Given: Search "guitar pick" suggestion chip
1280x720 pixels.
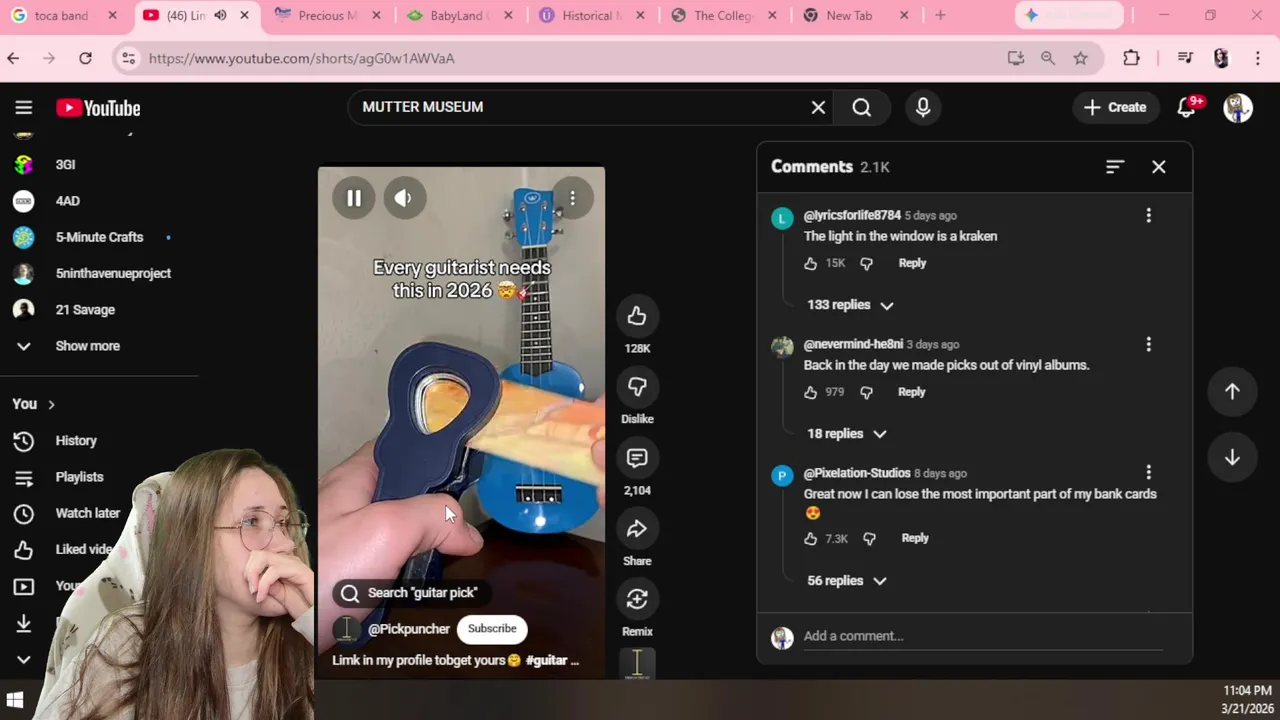Looking at the screenshot, I should coord(411,593).
